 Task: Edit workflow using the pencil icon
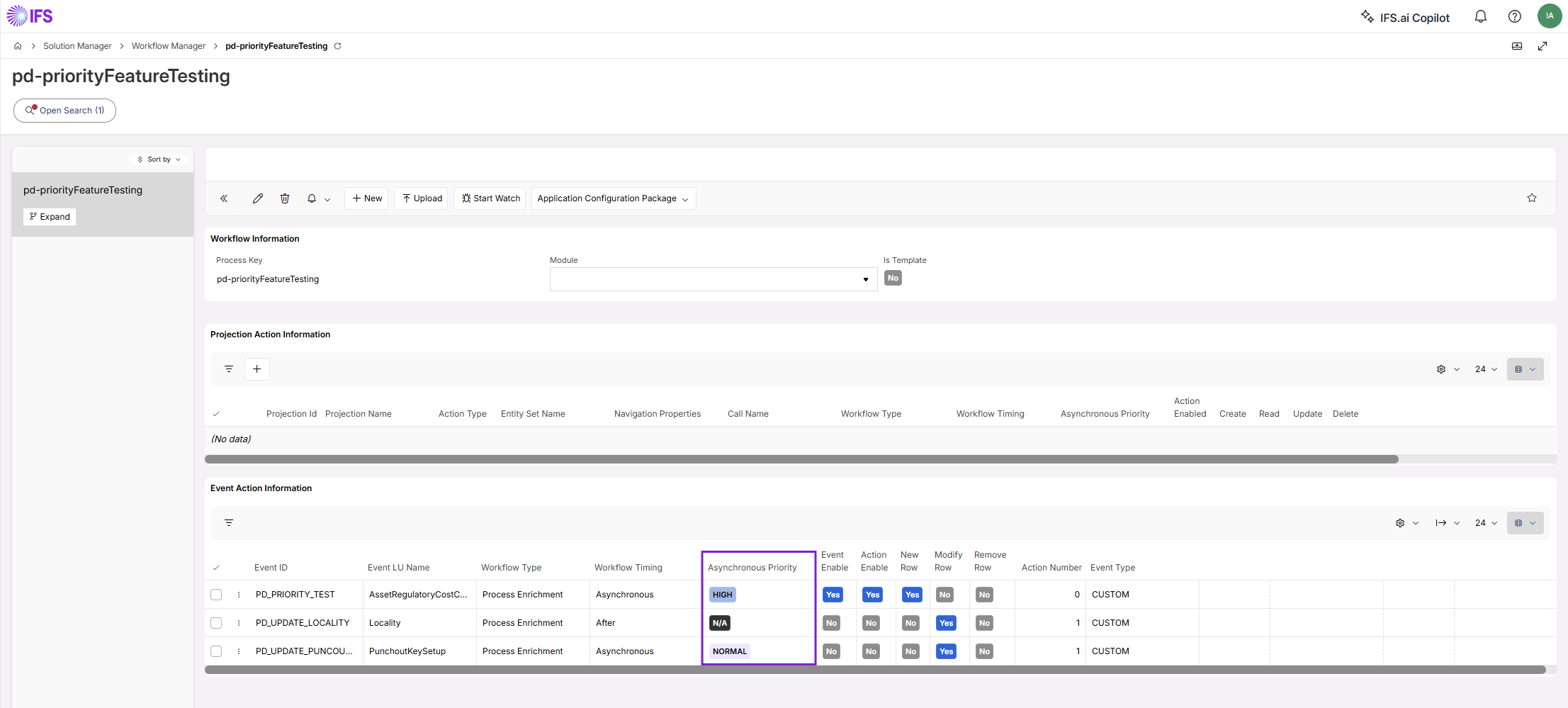coord(258,198)
